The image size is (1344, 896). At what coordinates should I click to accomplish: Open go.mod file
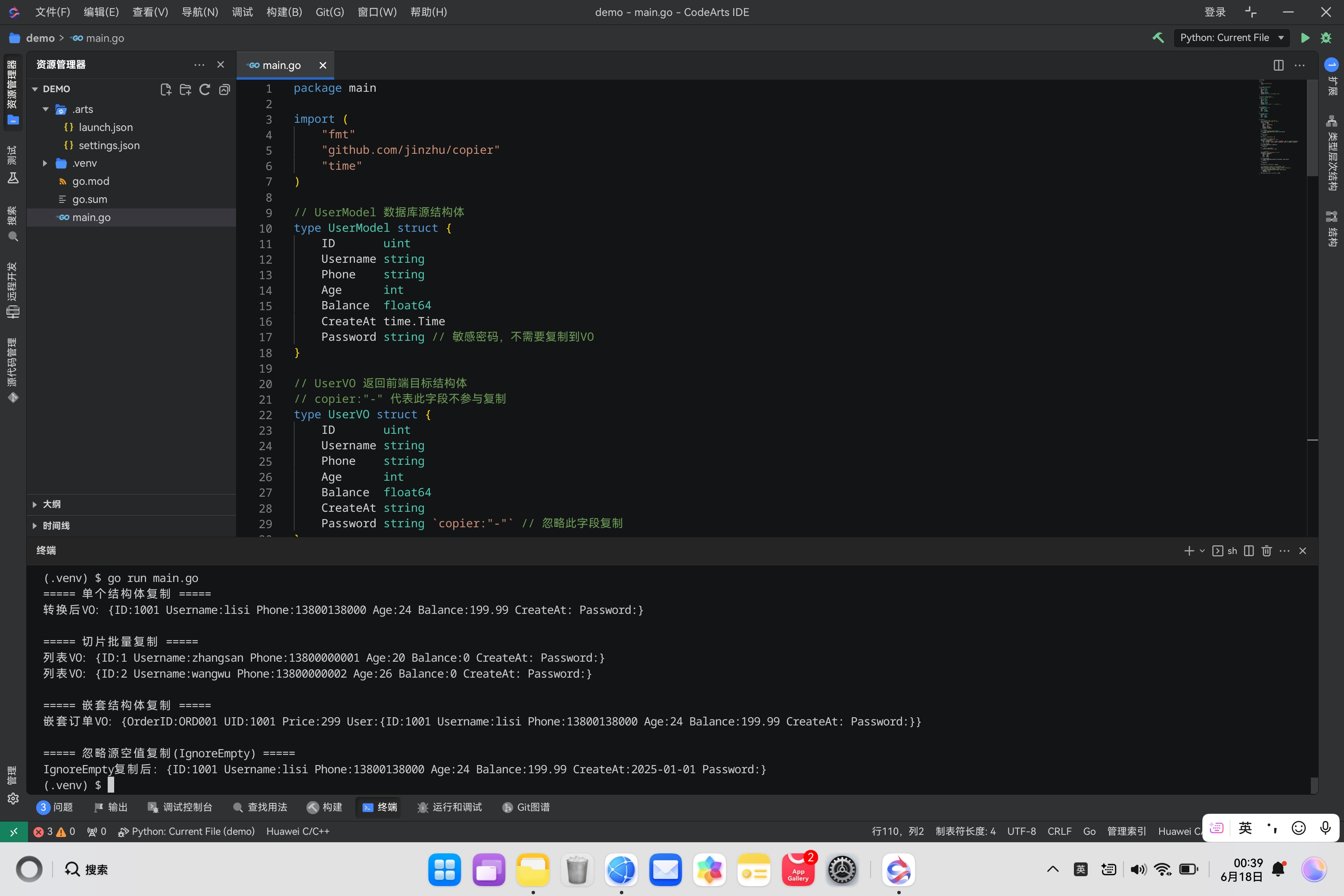(x=90, y=181)
